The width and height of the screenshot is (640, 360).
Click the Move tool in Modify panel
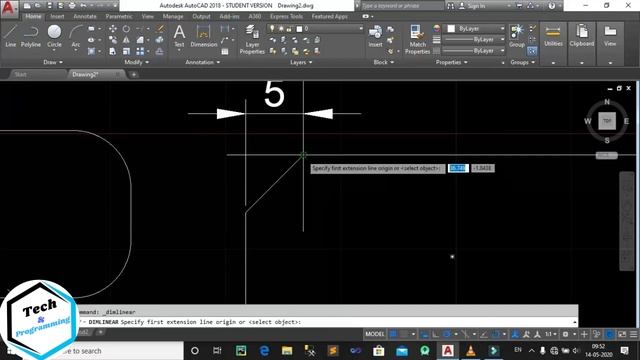click(113, 29)
